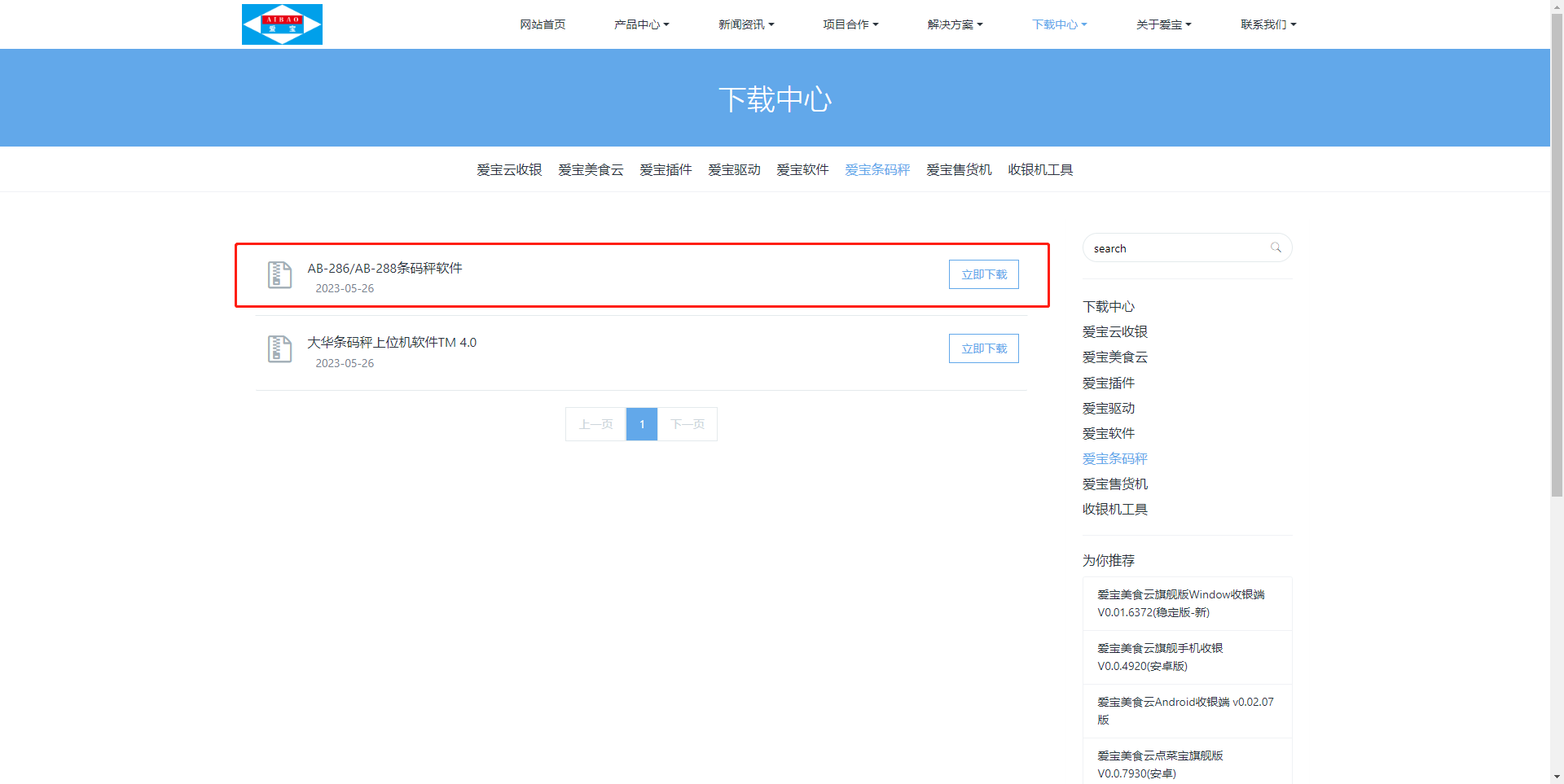Expand the 新闻资讯 dropdown

click(746, 24)
